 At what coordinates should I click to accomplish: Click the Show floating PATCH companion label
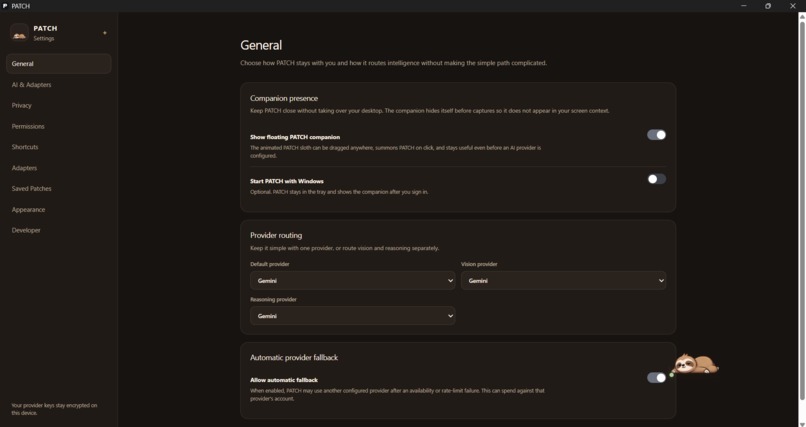coord(295,137)
